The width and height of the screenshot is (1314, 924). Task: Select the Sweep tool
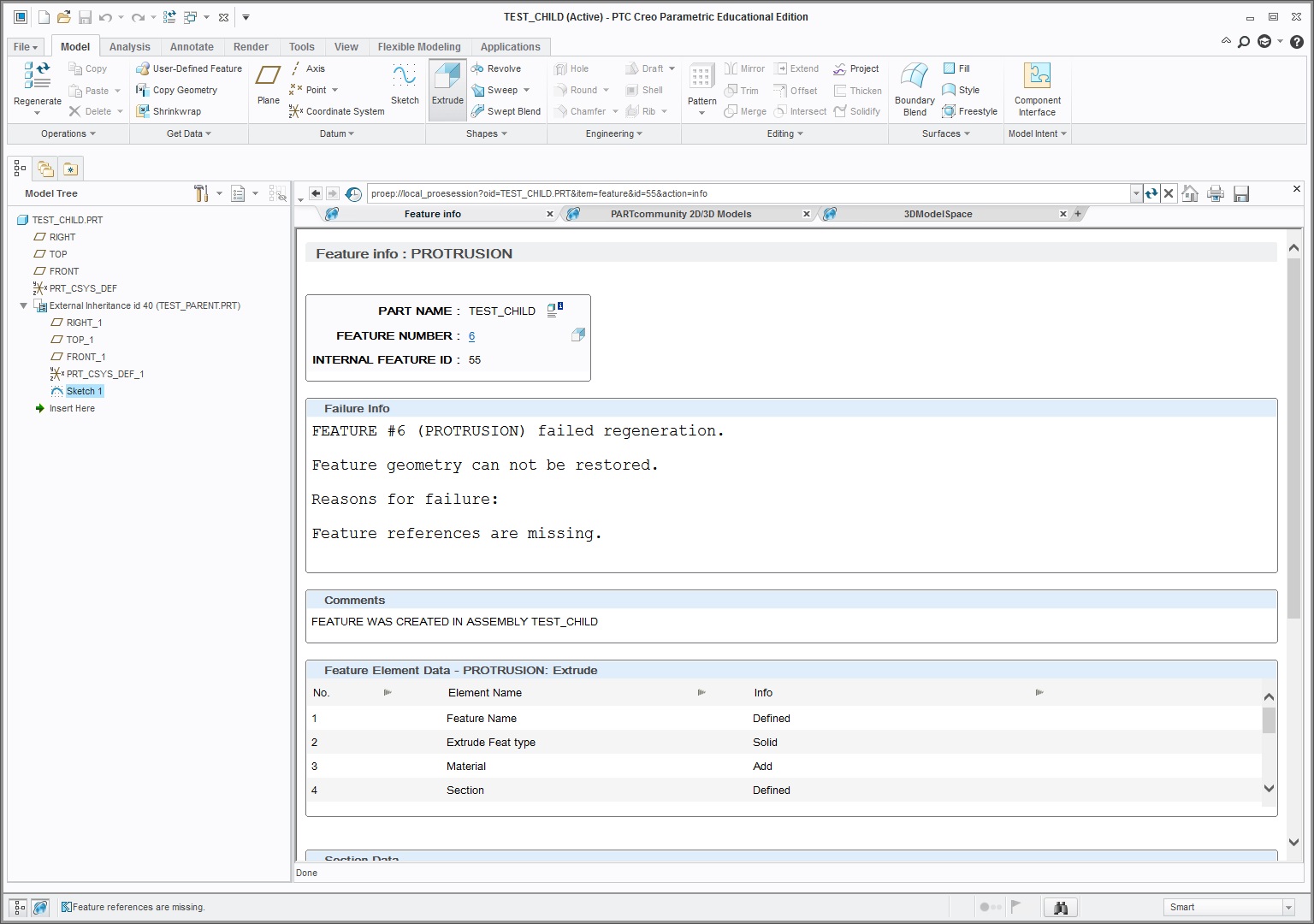(495, 90)
